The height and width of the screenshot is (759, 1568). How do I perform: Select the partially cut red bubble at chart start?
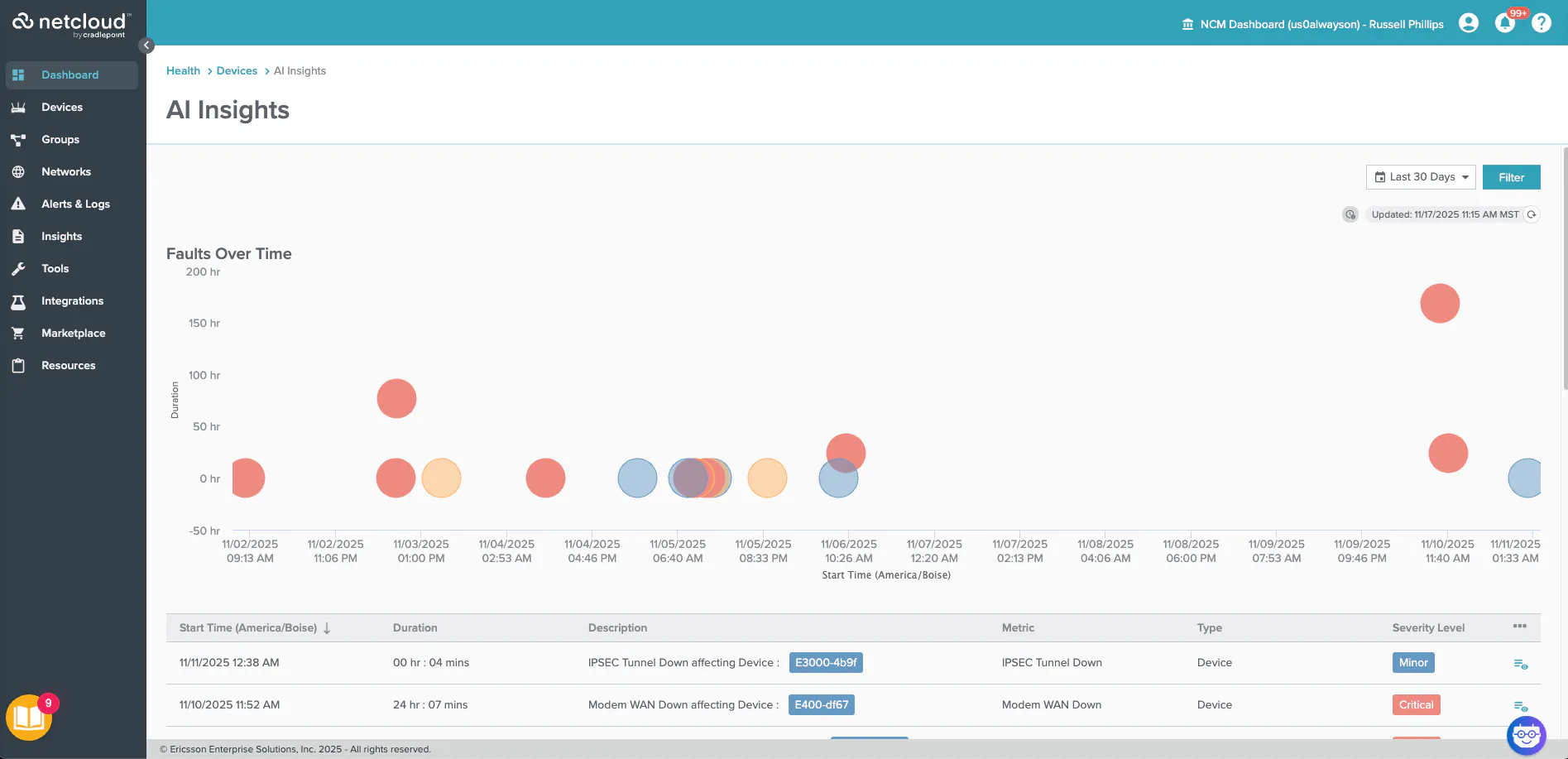point(248,478)
